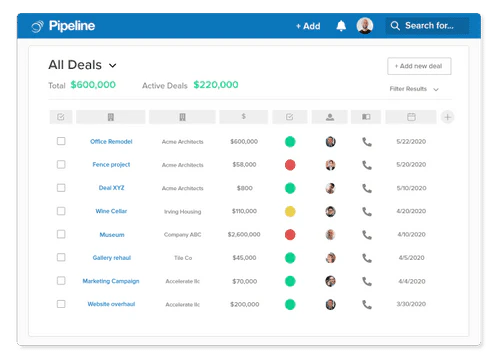Click the dollar amount column header
The width and height of the screenshot is (500, 360).
point(244,117)
